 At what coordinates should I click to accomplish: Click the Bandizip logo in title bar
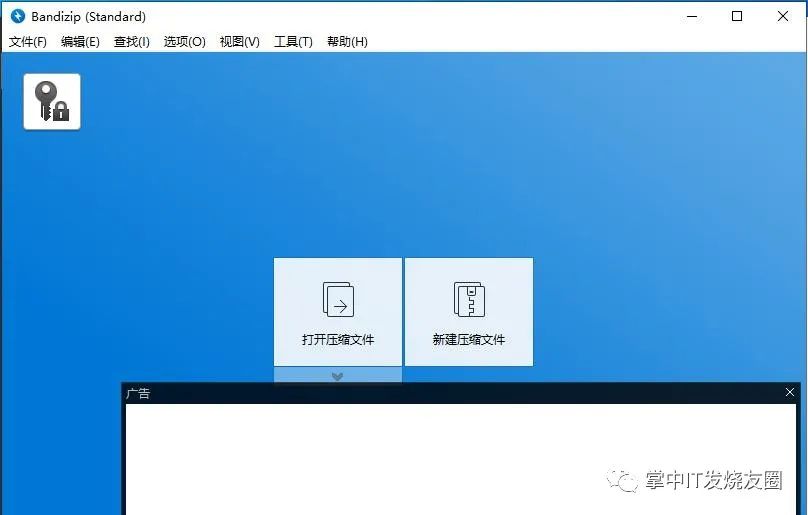[18, 16]
